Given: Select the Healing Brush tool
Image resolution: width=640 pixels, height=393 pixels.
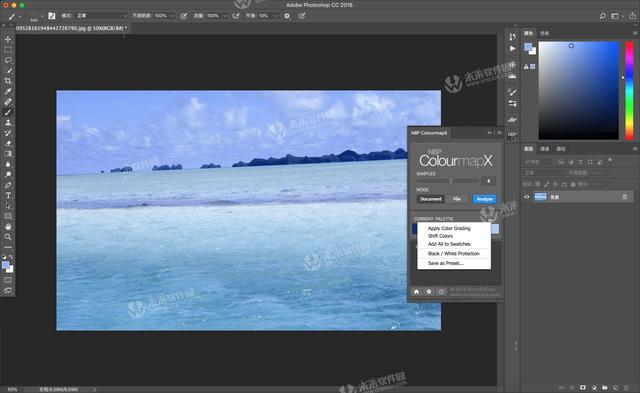Looking at the screenshot, I should pos(8,102).
